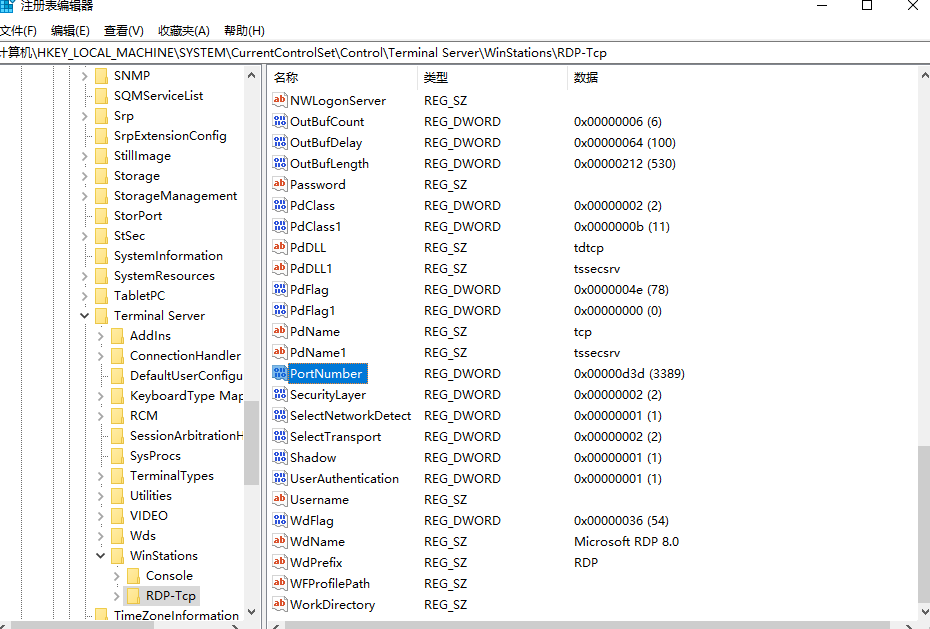Click the PortNumber data value 0x00000d3d (3389)
This screenshot has height=629, width=930.
[x=629, y=373]
